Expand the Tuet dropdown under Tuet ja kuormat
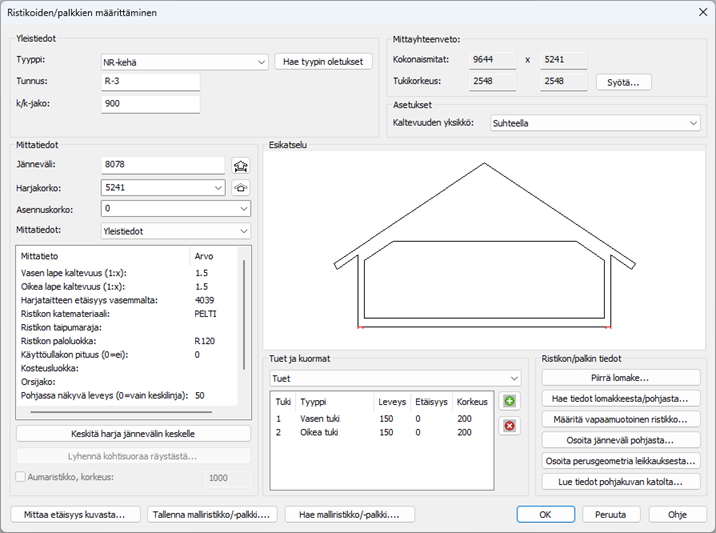This screenshot has width=716, height=533. coord(395,378)
